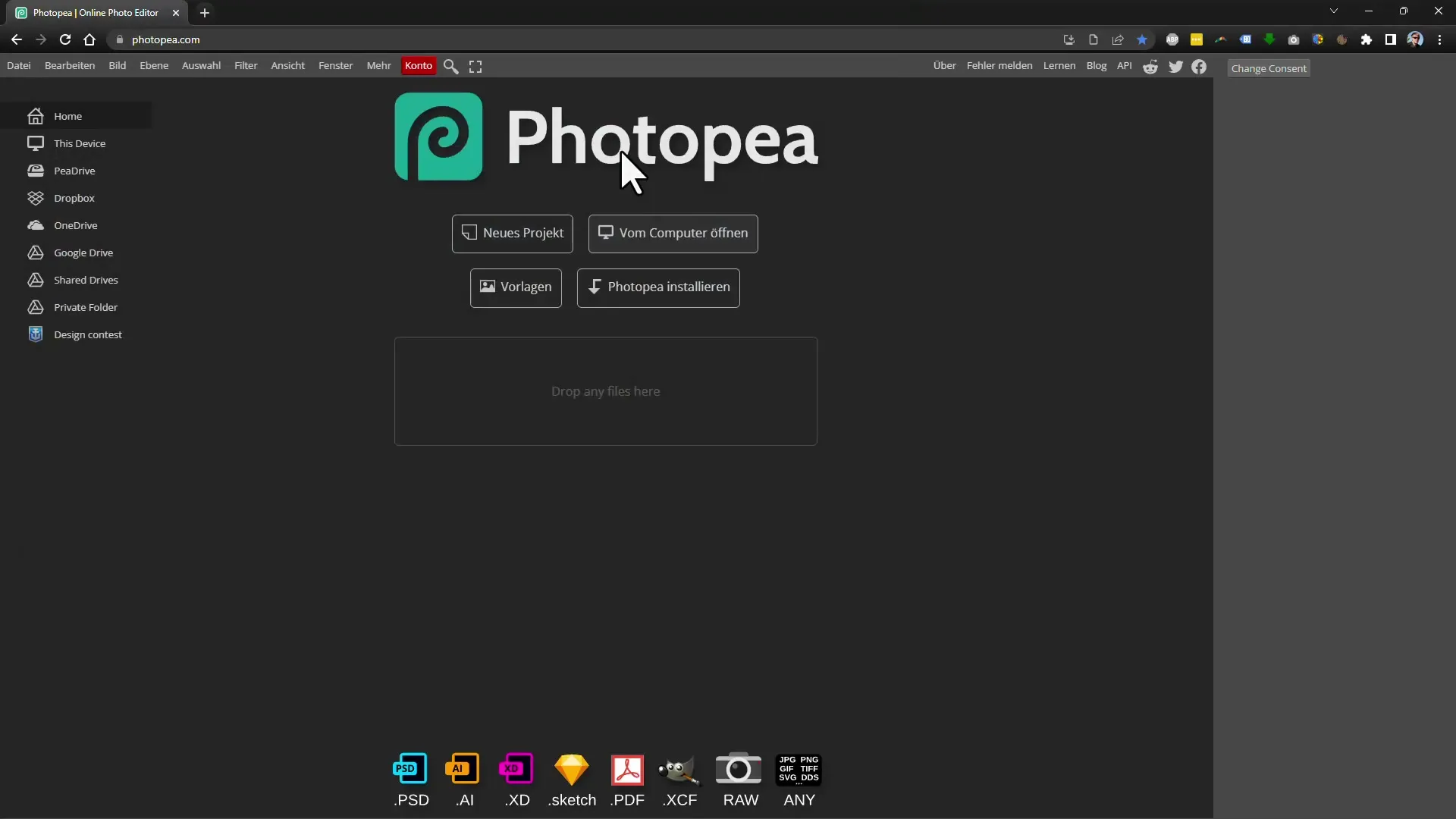This screenshot has height=819, width=1456.
Task: Open the Filter menu
Action: tap(245, 65)
